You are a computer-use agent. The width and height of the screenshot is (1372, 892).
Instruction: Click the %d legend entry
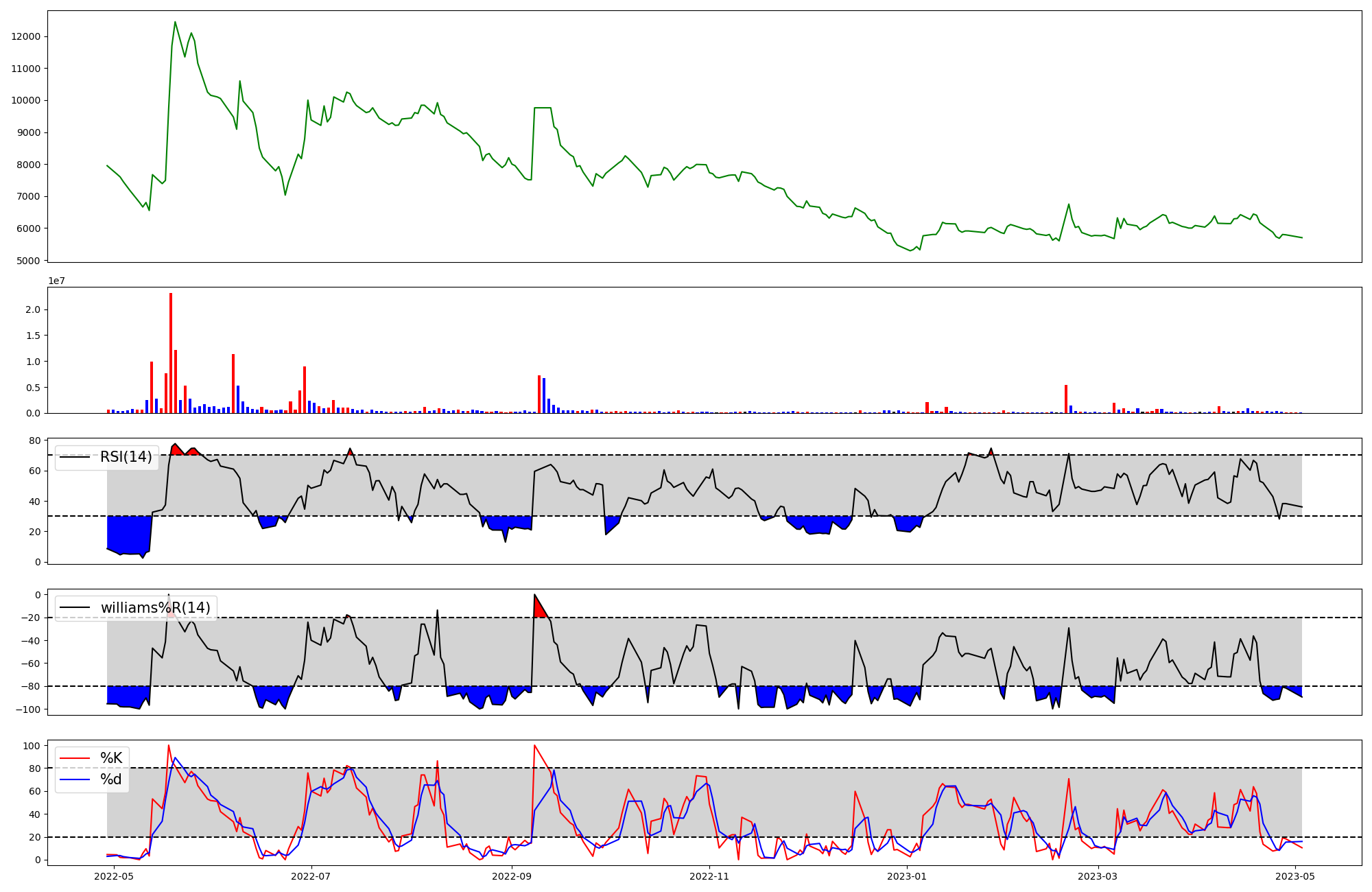pos(111,779)
